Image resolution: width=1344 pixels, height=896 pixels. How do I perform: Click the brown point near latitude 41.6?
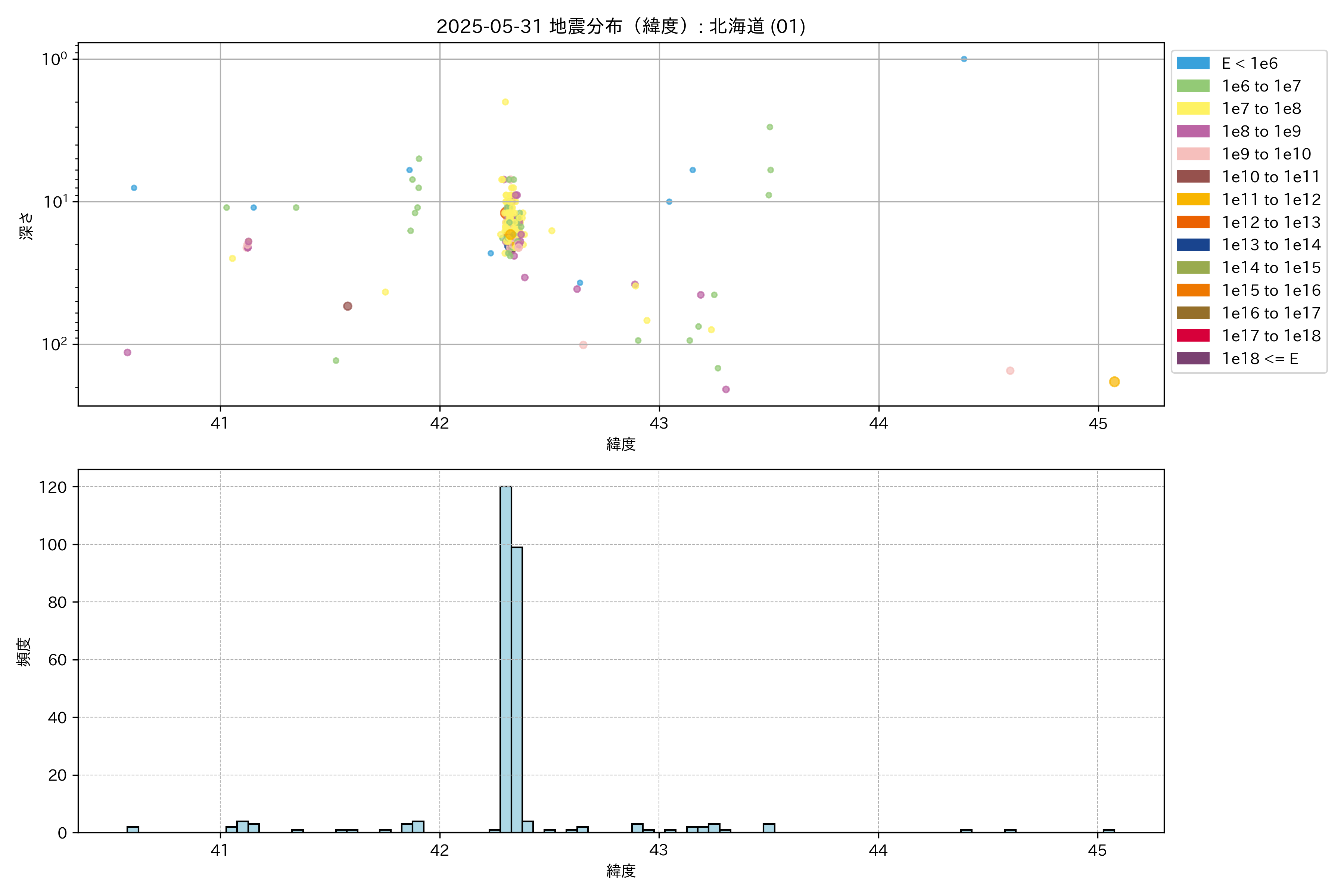pyautogui.click(x=348, y=306)
